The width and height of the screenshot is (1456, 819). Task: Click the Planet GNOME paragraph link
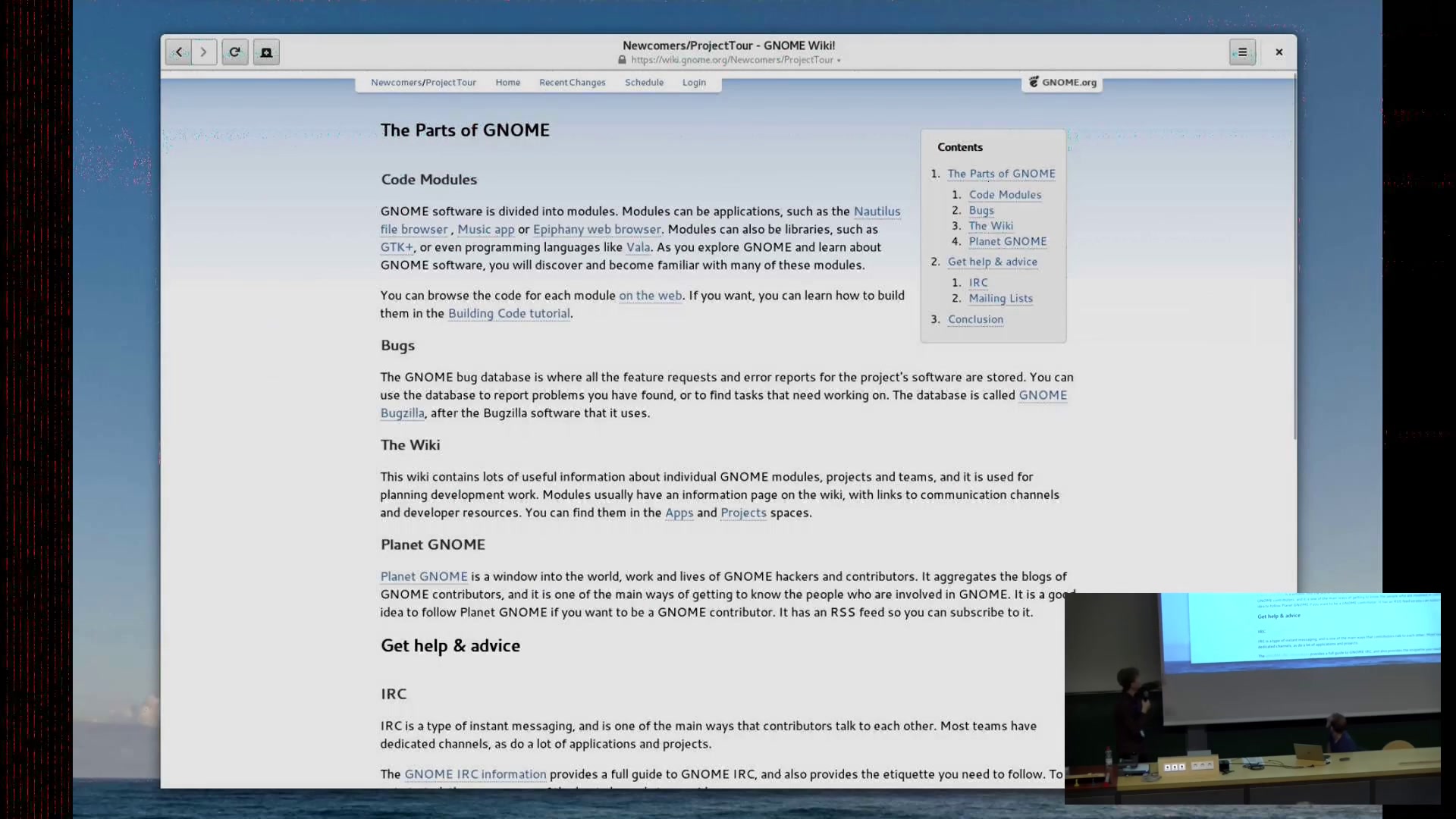coord(424,576)
